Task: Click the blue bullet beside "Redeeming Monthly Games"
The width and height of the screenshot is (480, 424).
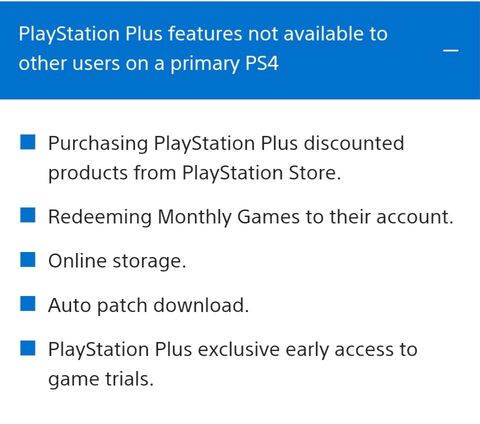Action: coord(28,215)
